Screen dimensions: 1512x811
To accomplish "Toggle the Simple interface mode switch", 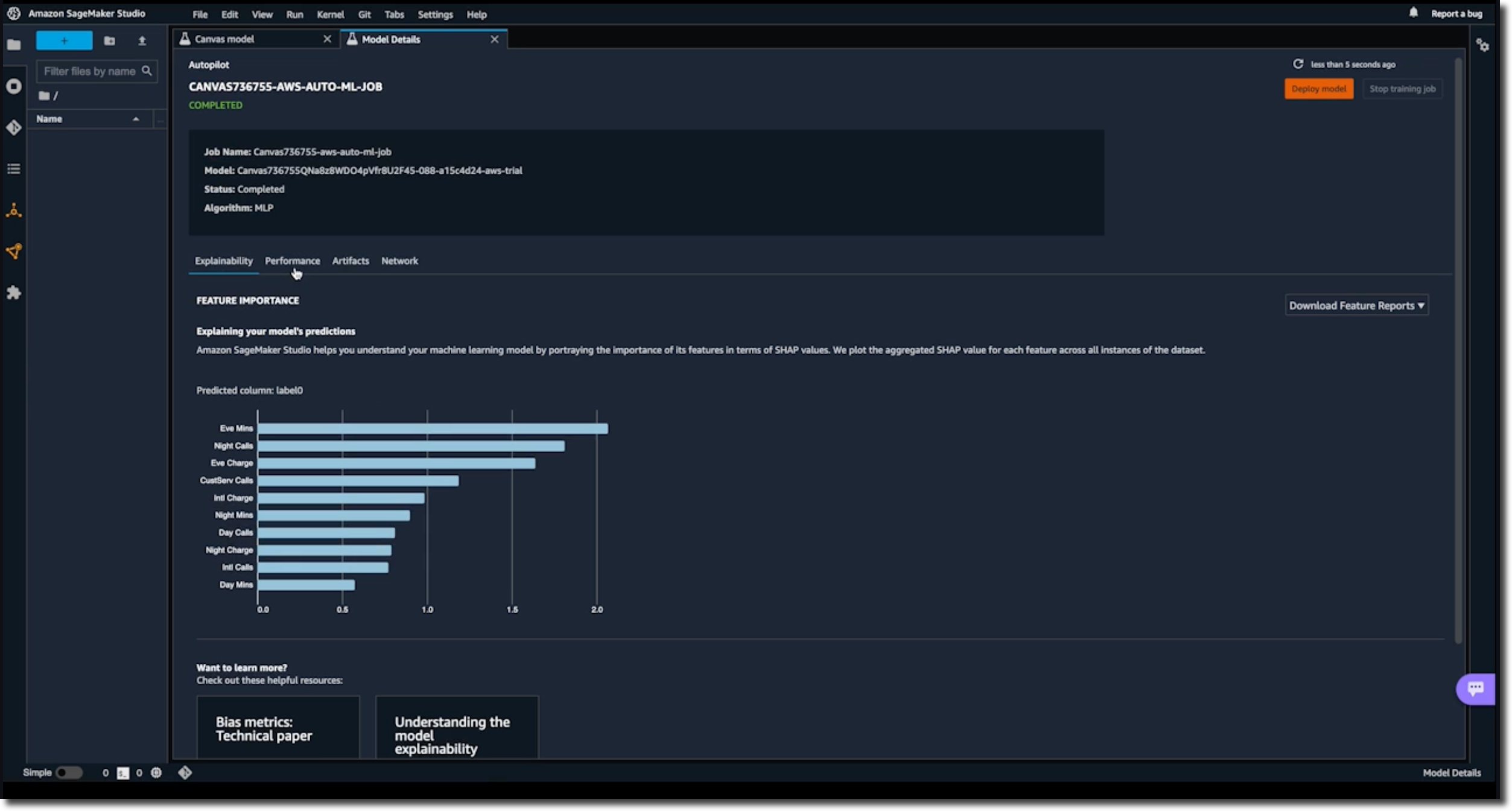I will pos(69,772).
